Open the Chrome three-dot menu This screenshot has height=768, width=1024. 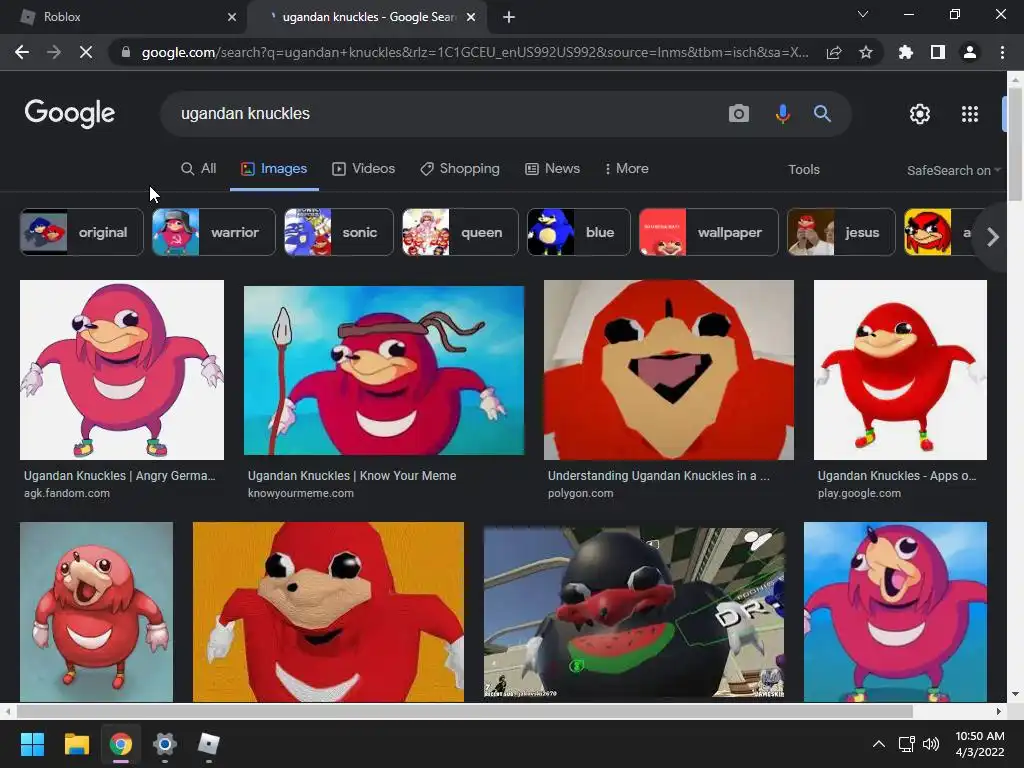1002,52
